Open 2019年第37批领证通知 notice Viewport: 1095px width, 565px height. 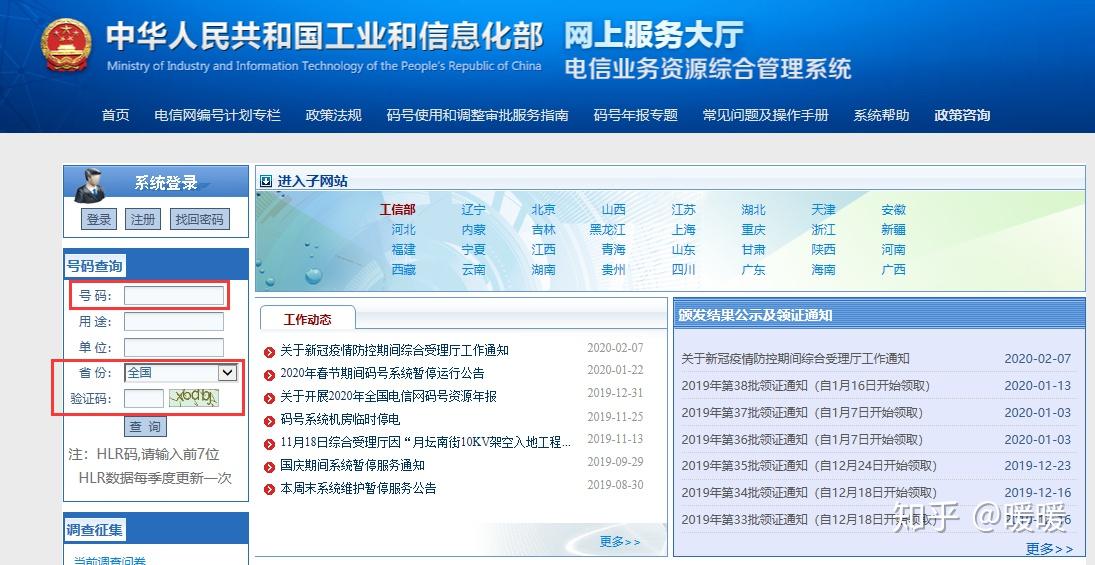pyautogui.click(x=802, y=413)
